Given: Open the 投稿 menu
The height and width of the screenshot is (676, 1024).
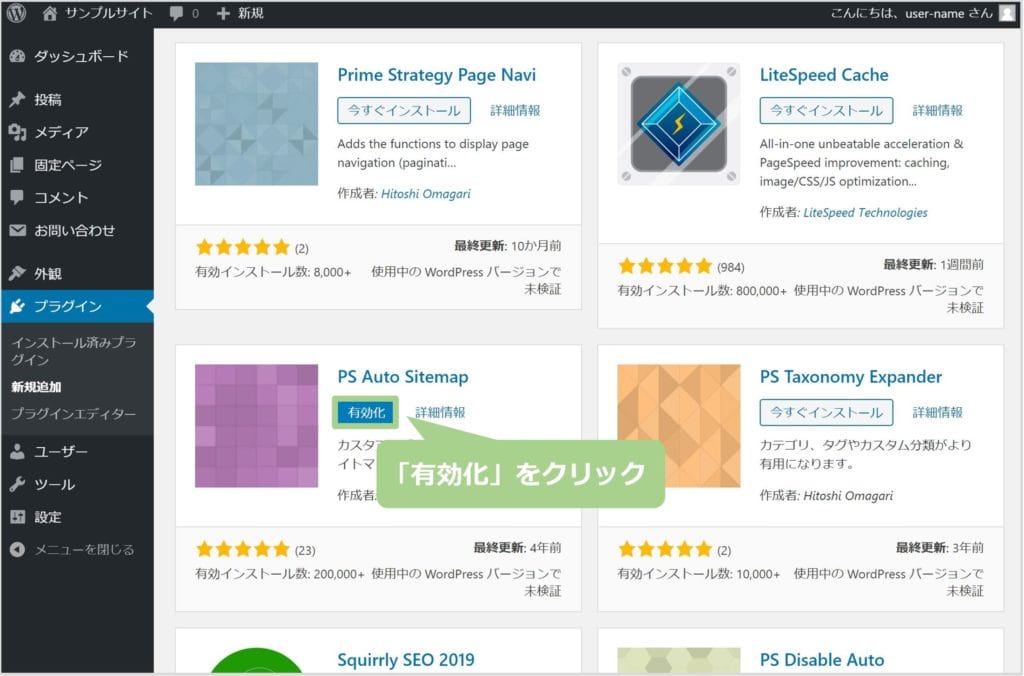Looking at the screenshot, I should pyautogui.click(x=77, y=99).
